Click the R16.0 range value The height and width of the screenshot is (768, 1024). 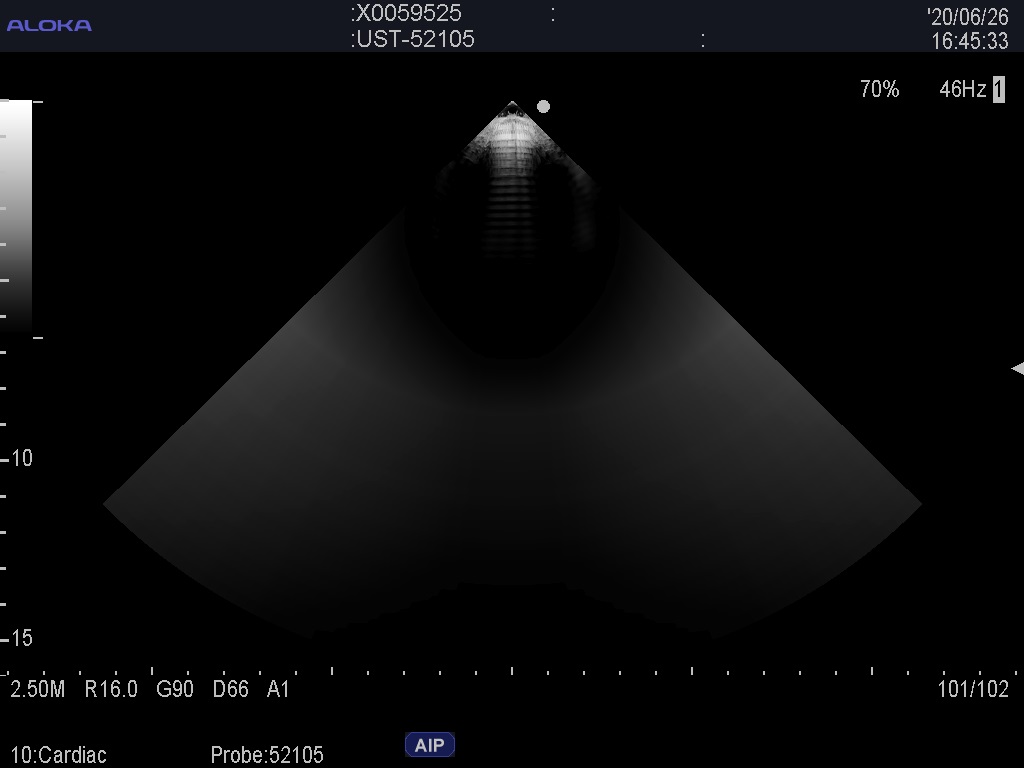(111, 689)
